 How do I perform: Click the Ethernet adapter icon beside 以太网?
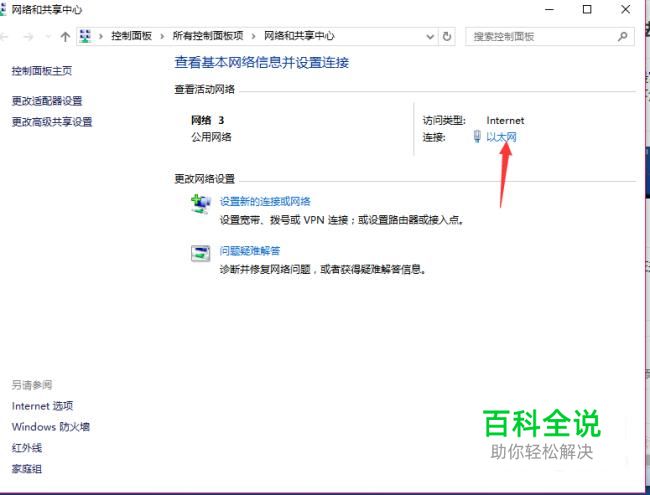click(477, 136)
